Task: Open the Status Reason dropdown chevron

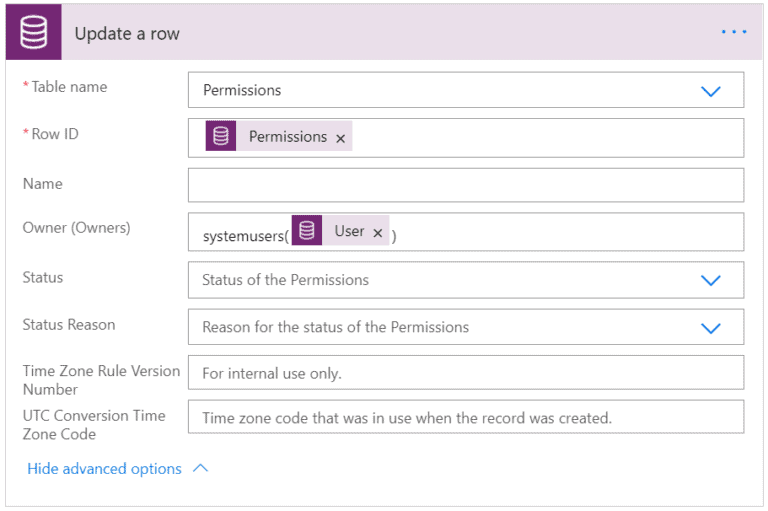Action: (x=711, y=327)
